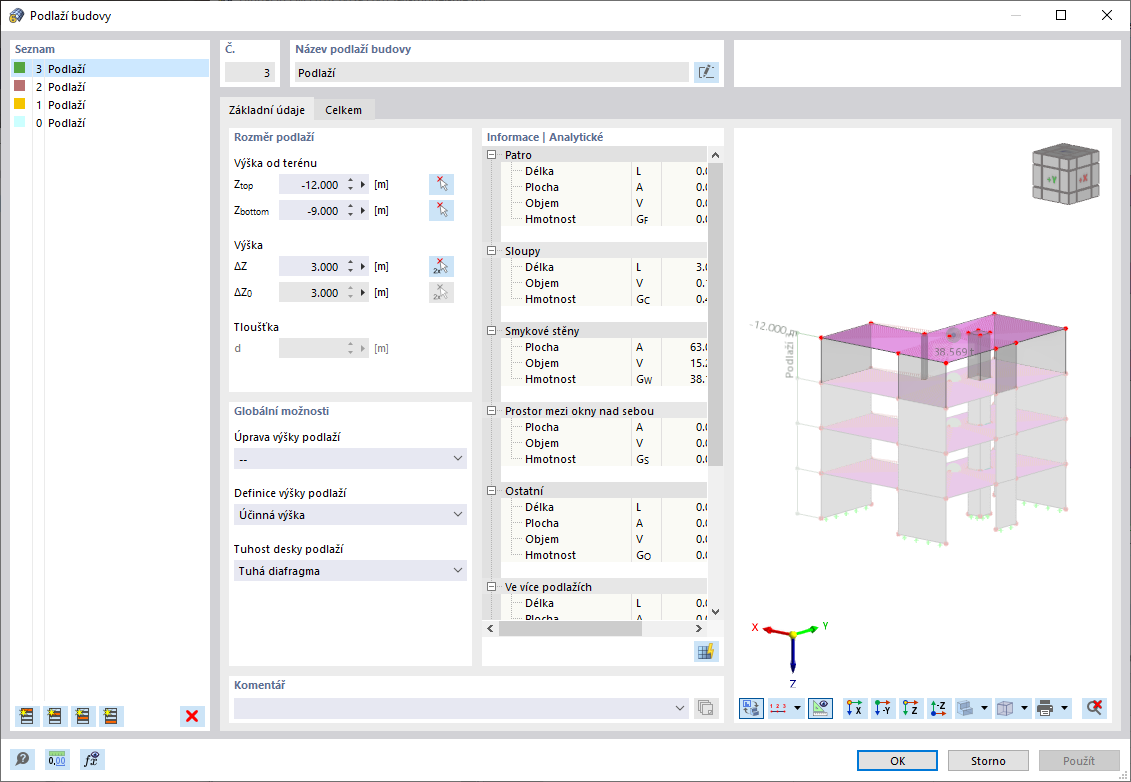Click Informace panel vertical scrollbar down arrow
Viewport: 1131px width, 782px height.
pyautogui.click(x=716, y=612)
